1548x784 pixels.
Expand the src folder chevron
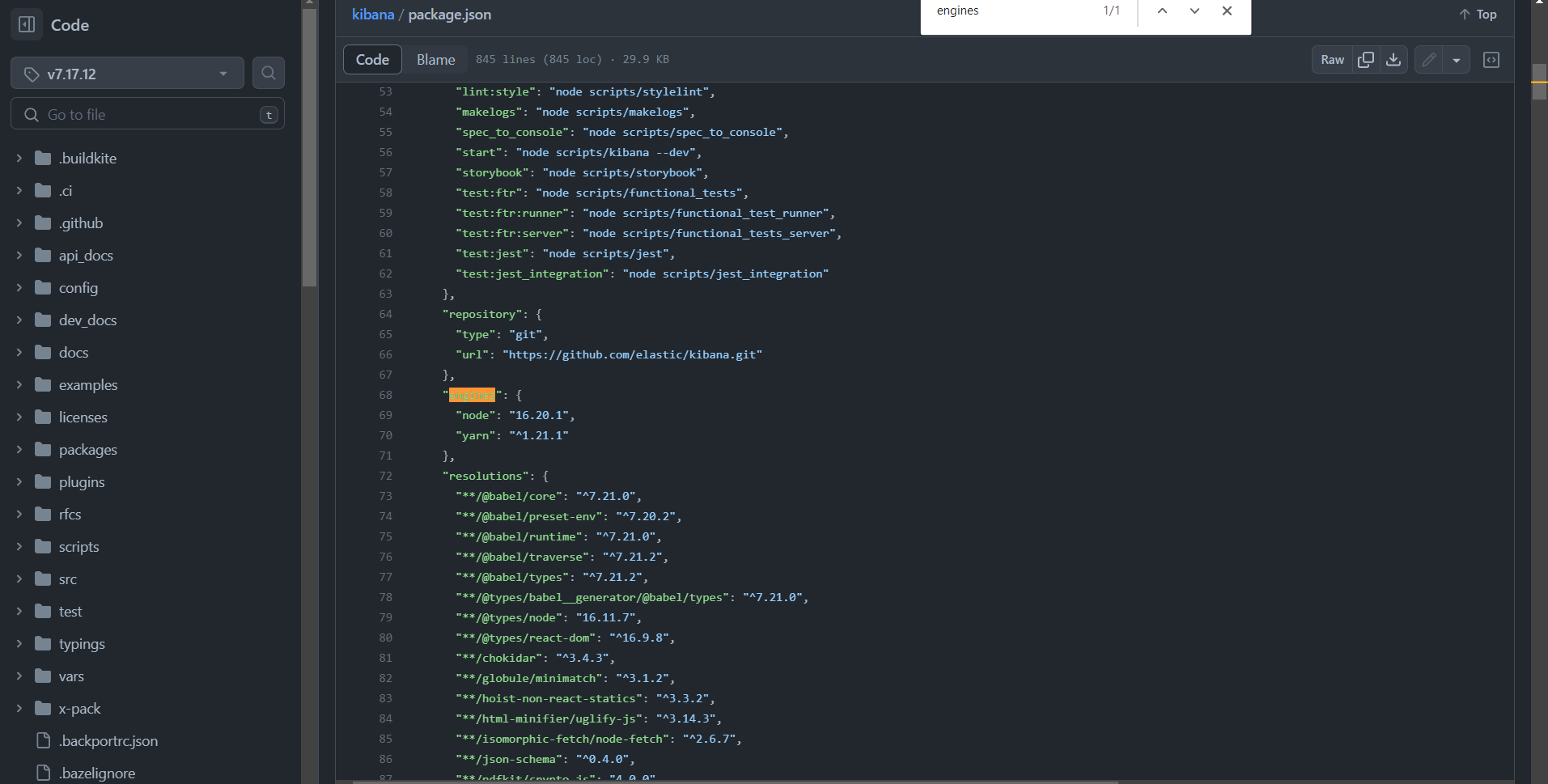18,578
